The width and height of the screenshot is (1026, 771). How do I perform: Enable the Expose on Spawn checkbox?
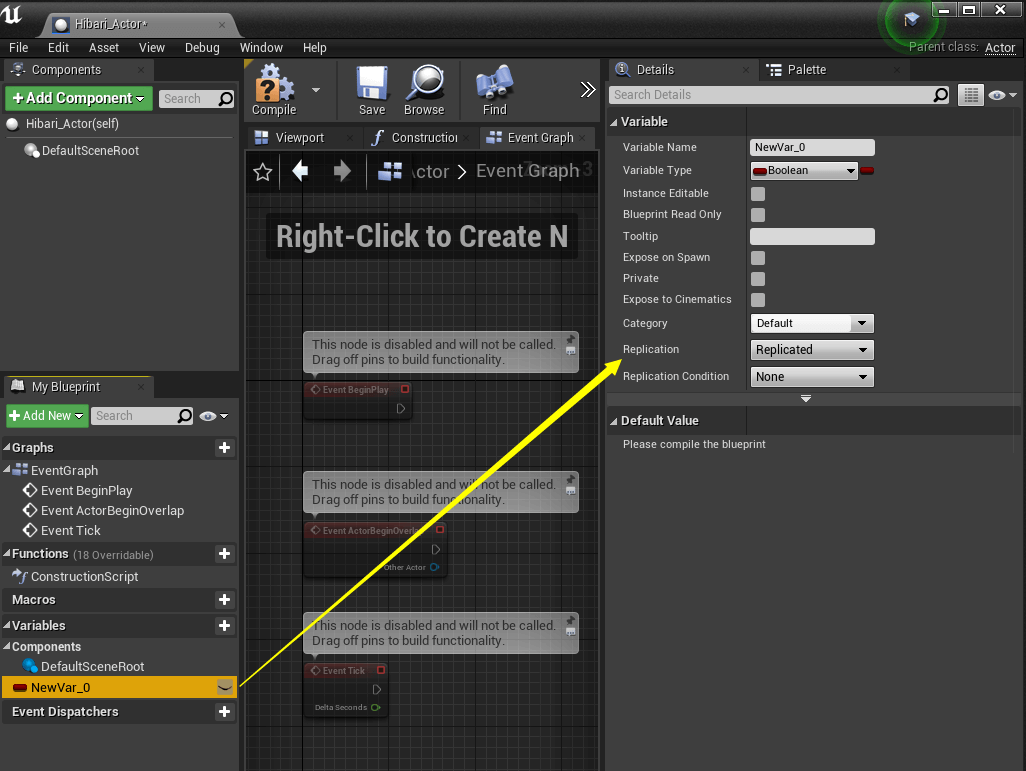pyautogui.click(x=758, y=258)
